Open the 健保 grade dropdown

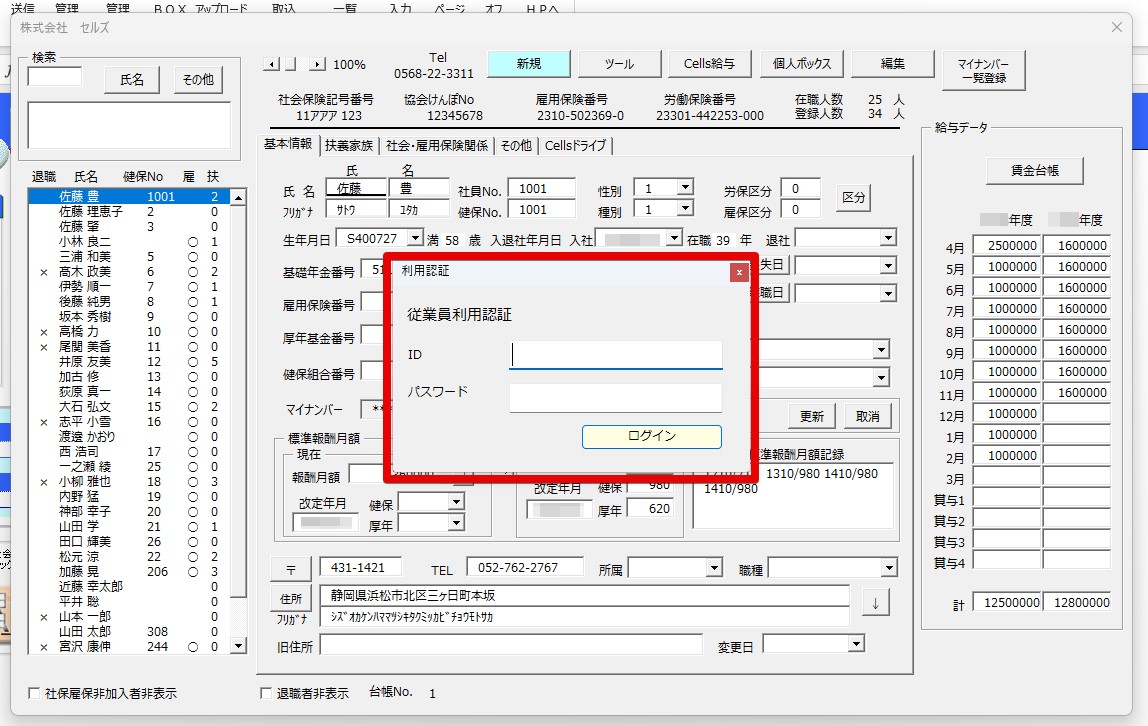(x=456, y=502)
